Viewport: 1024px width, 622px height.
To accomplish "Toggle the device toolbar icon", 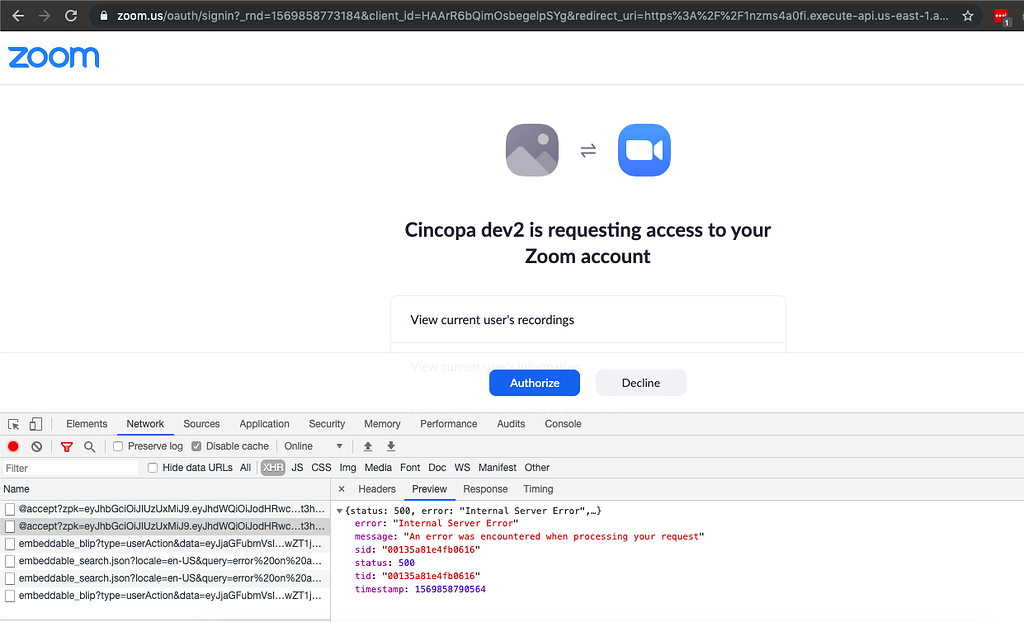I will pos(34,423).
